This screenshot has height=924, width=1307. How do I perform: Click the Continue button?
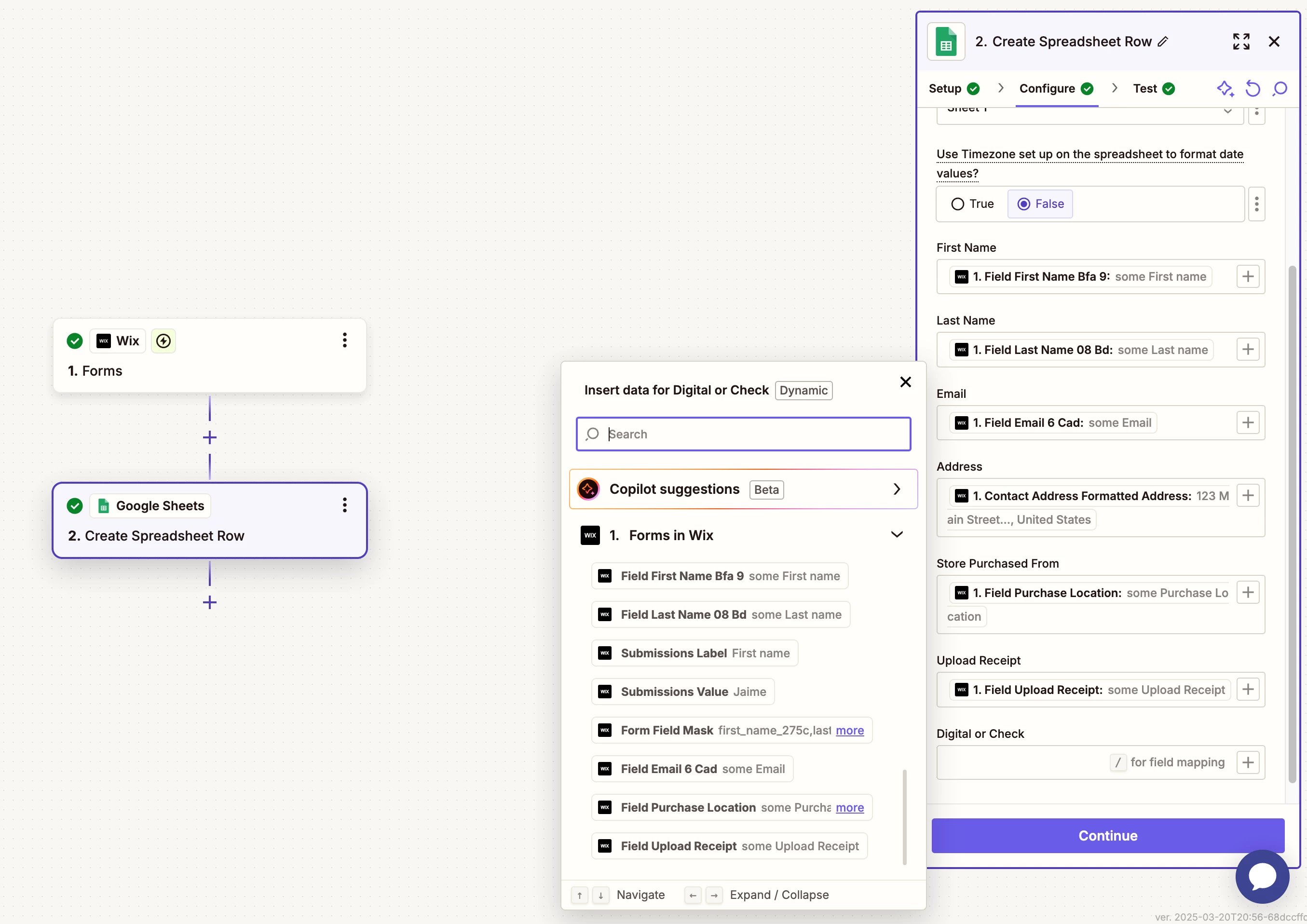1107,835
